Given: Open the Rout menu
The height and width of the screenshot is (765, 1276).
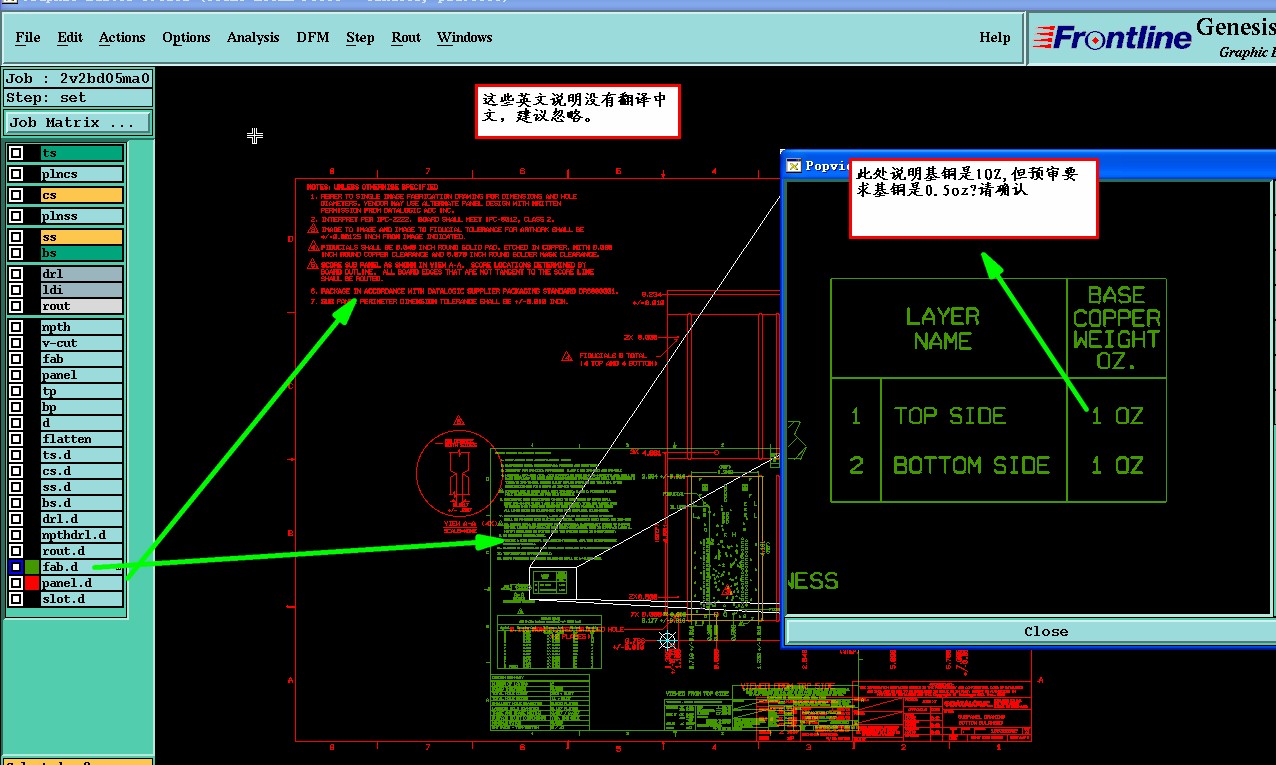Looking at the screenshot, I should (x=406, y=37).
